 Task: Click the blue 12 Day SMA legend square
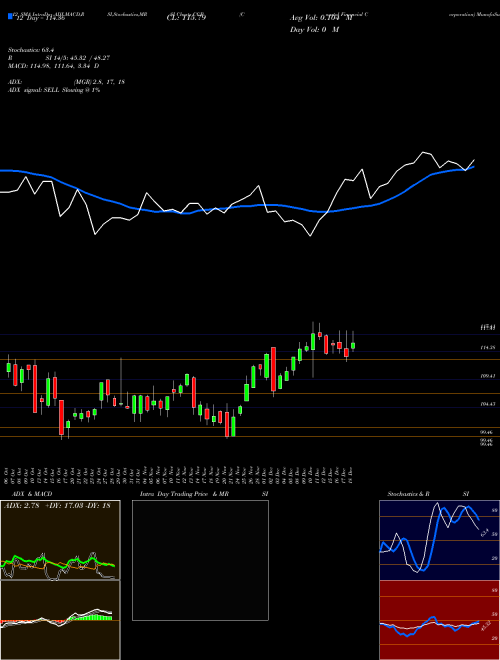click(11, 16)
